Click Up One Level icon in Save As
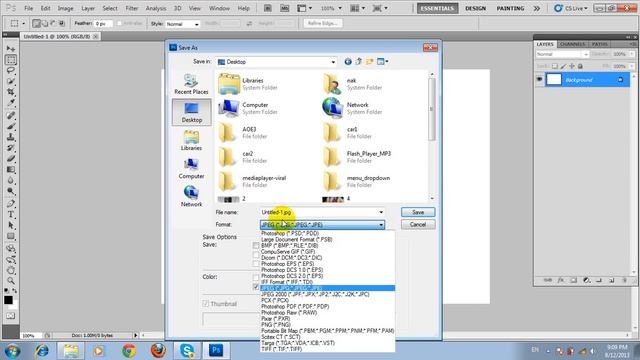Viewport: 640px width, 360px height. (358, 62)
